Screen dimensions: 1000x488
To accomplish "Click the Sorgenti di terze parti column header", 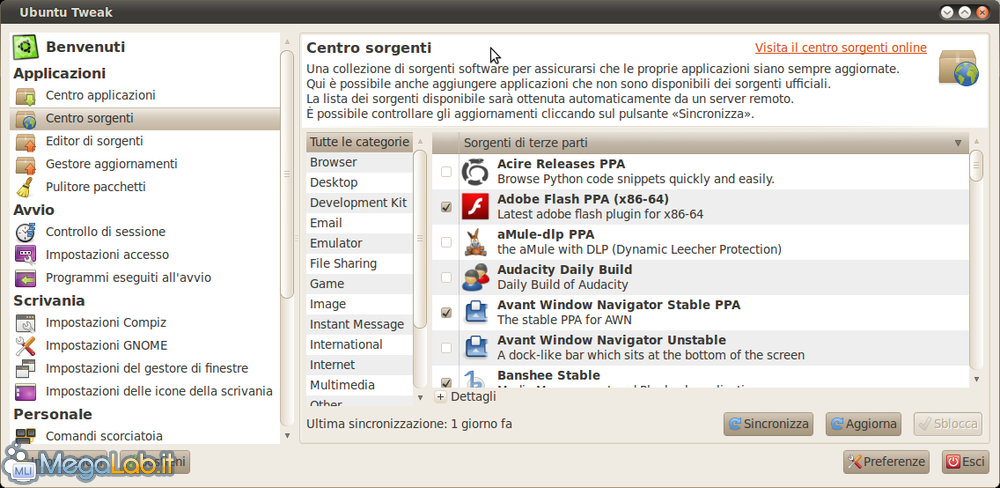I will click(x=700, y=143).
